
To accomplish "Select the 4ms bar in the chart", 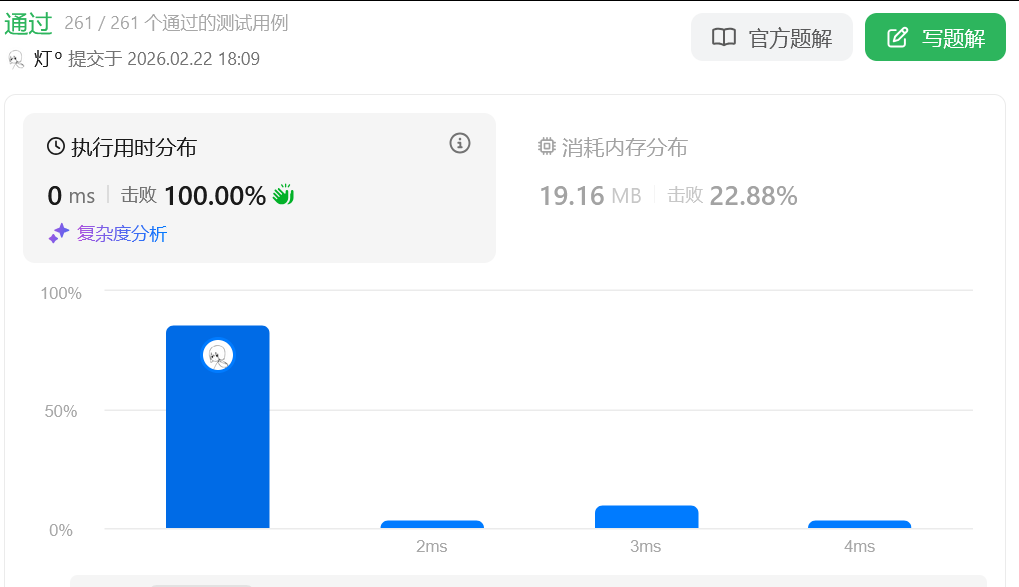I will click(859, 524).
